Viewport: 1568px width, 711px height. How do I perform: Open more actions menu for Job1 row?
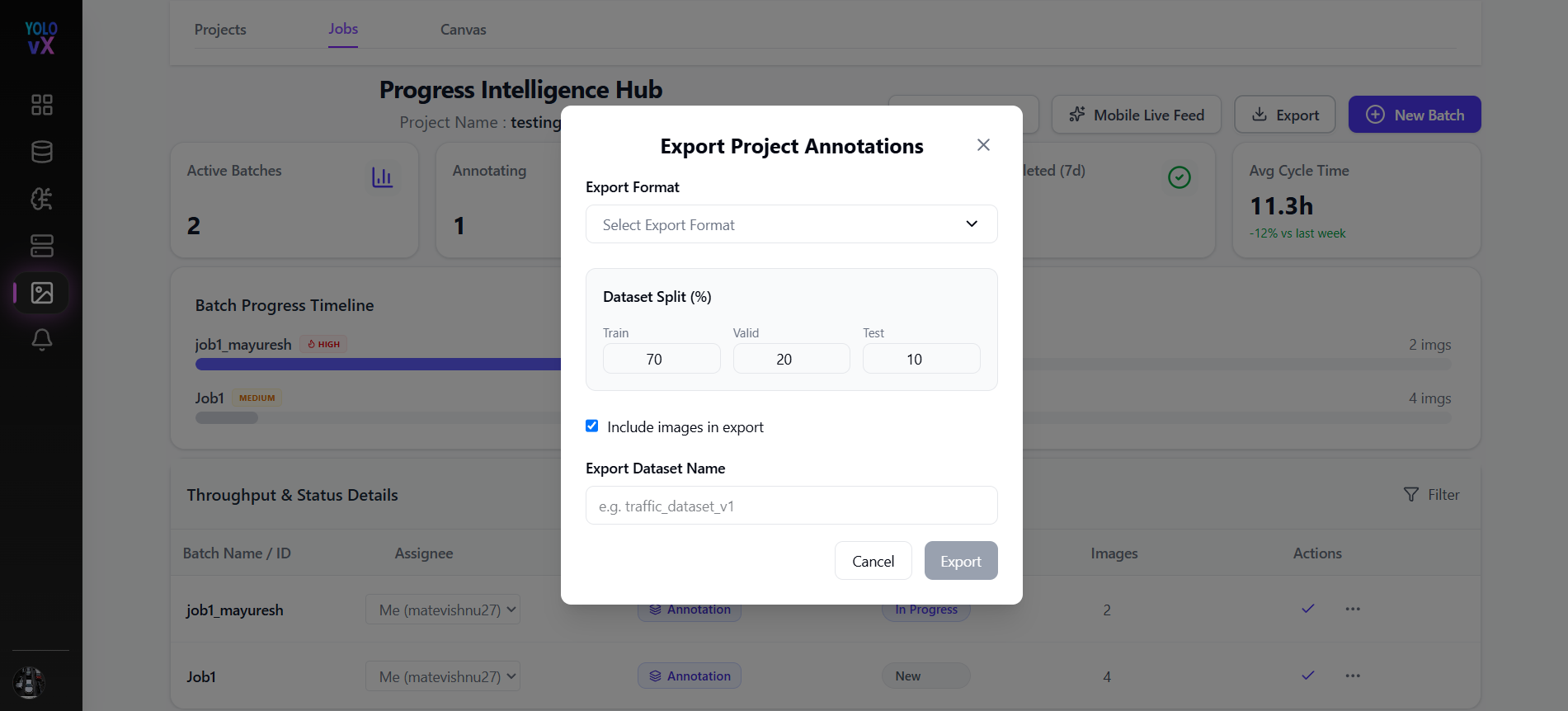pos(1353,676)
